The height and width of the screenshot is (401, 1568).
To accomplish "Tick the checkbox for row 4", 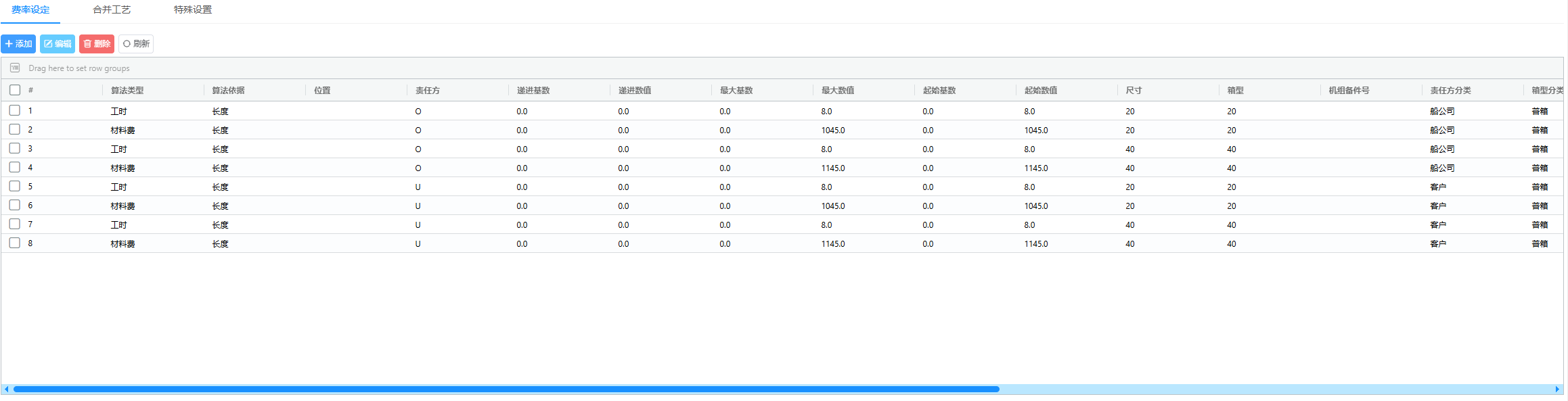I will click(15, 167).
